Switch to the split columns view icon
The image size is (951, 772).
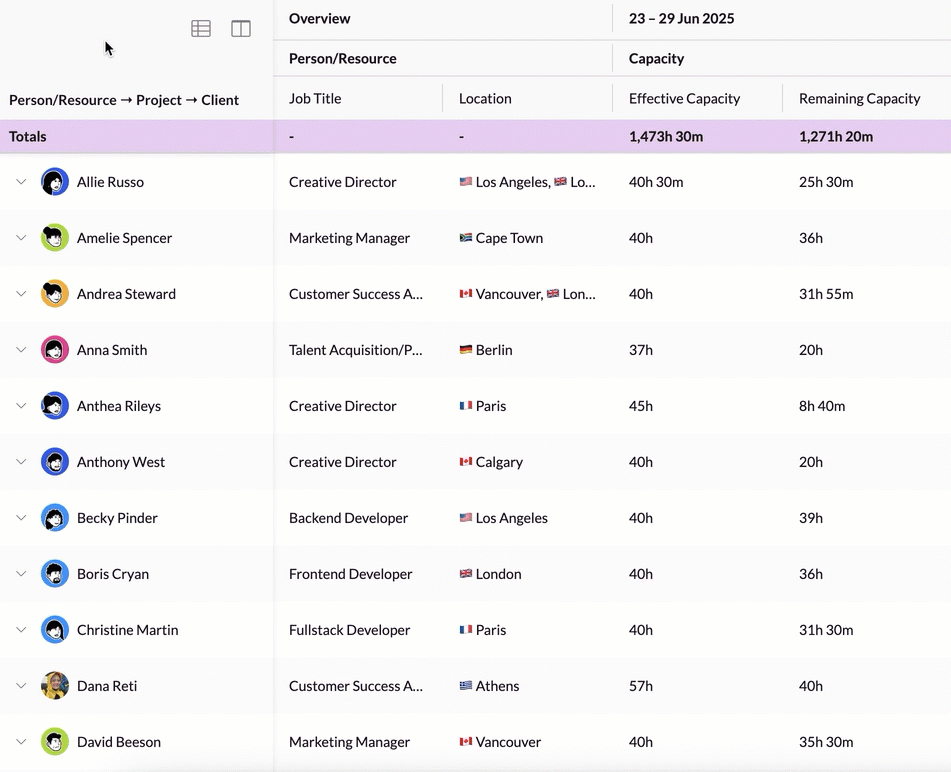tap(241, 29)
